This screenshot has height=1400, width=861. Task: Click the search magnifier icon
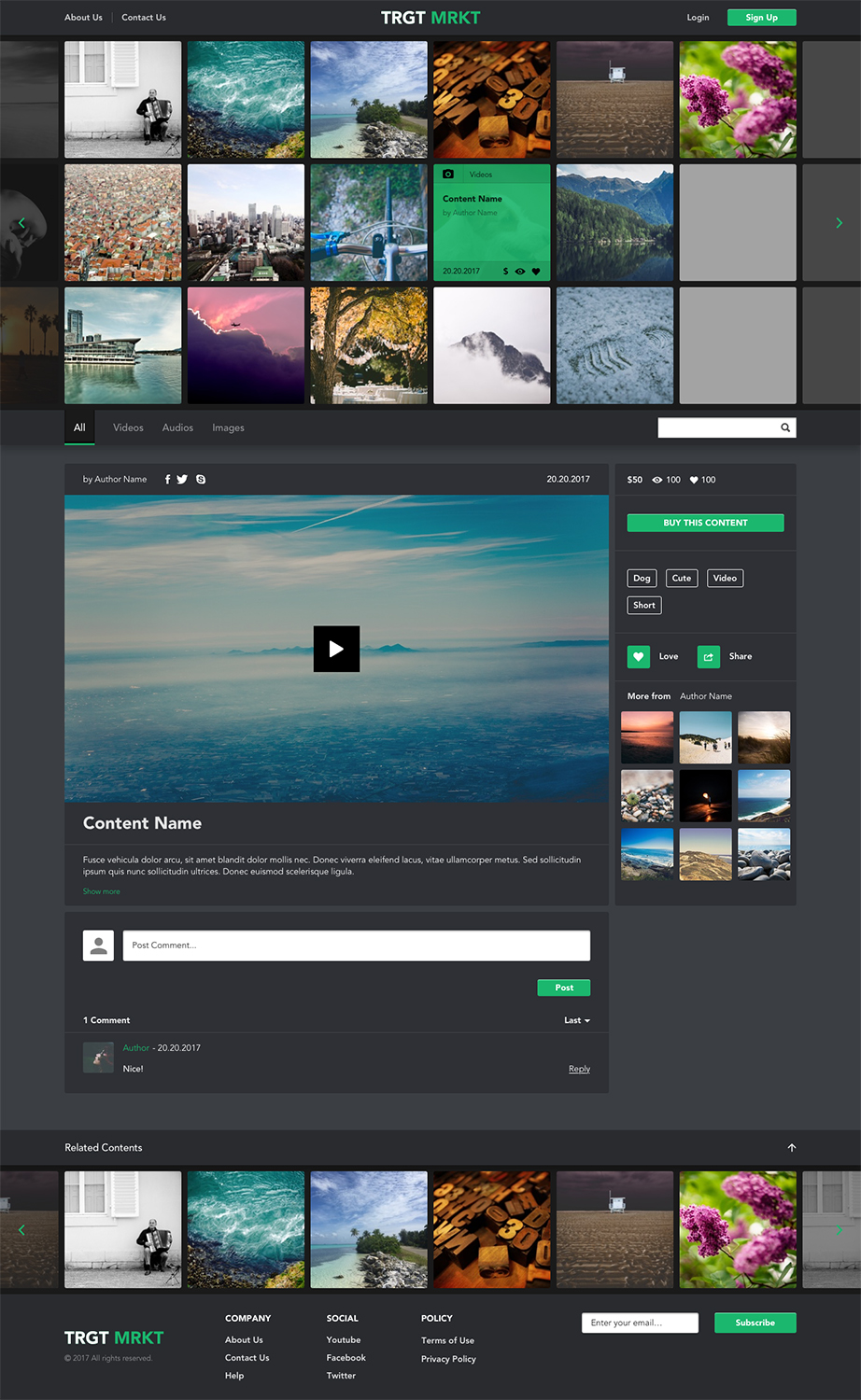pos(785,427)
